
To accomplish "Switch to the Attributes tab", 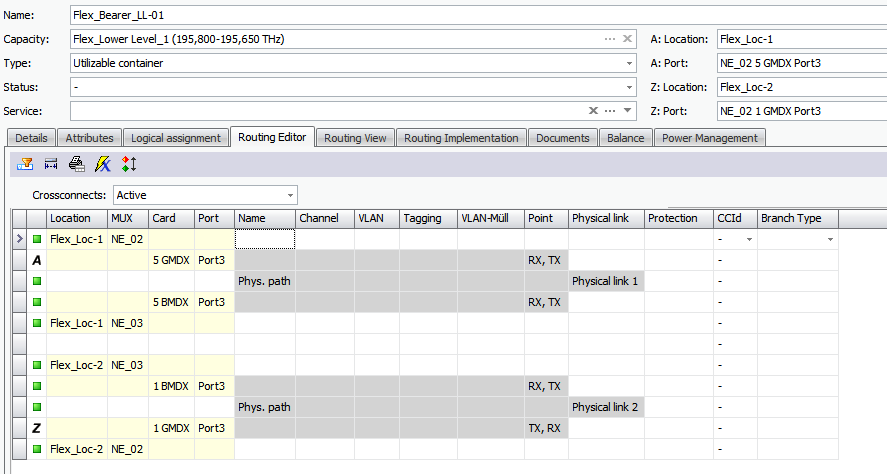I will click(x=89, y=138).
